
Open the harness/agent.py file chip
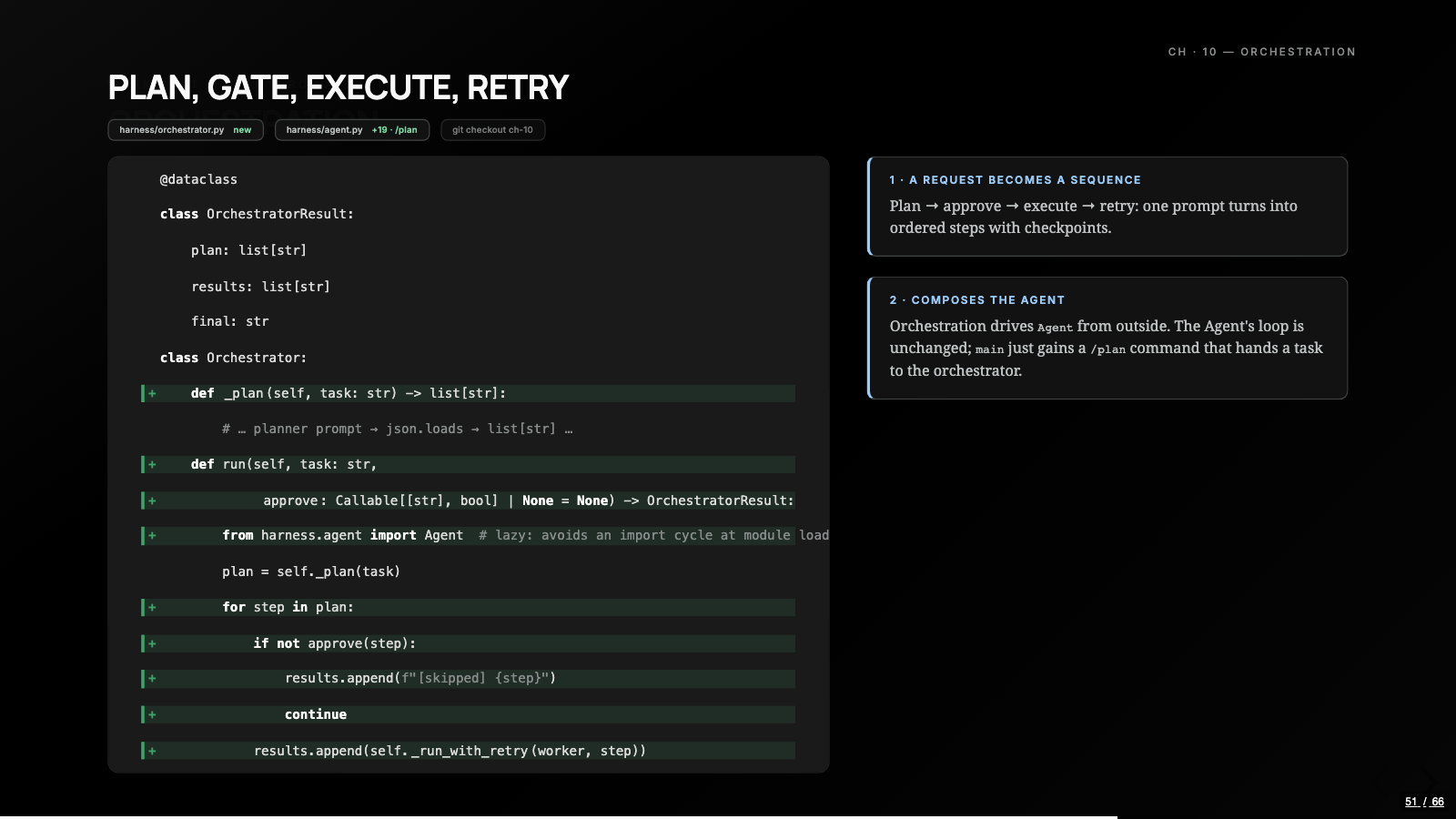[352, 130]
